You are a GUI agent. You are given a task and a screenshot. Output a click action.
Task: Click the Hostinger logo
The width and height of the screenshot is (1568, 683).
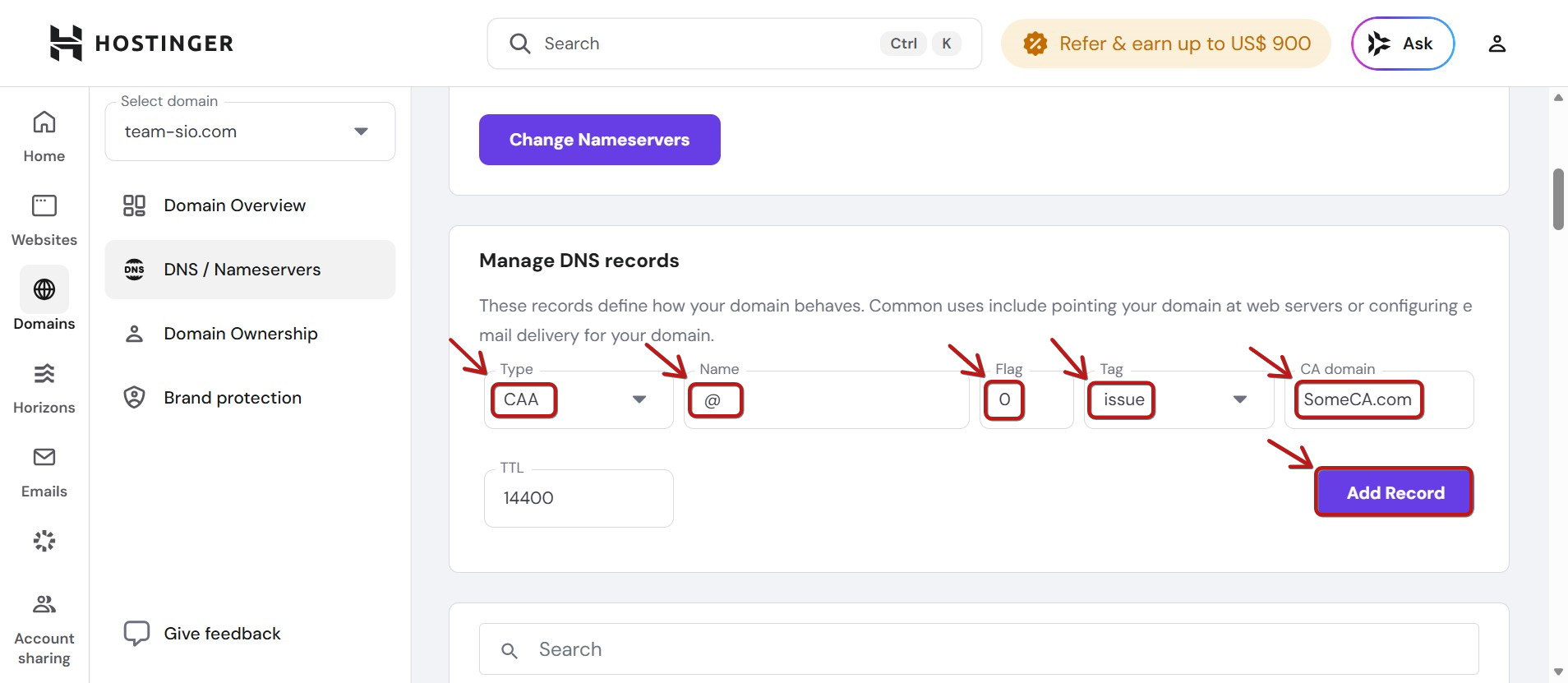click(141, 43)
